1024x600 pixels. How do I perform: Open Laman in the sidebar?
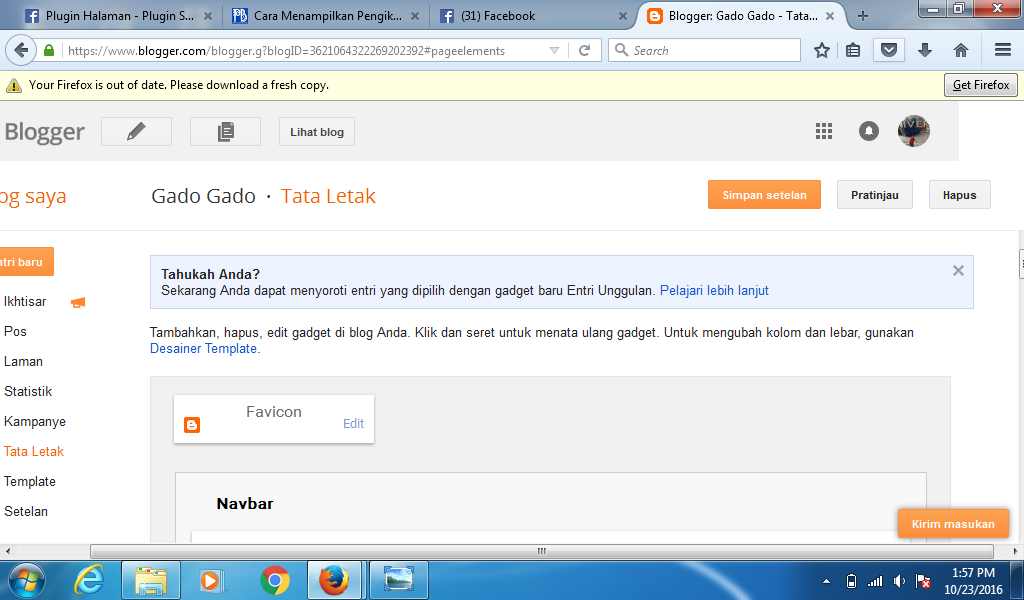(23, 362)
